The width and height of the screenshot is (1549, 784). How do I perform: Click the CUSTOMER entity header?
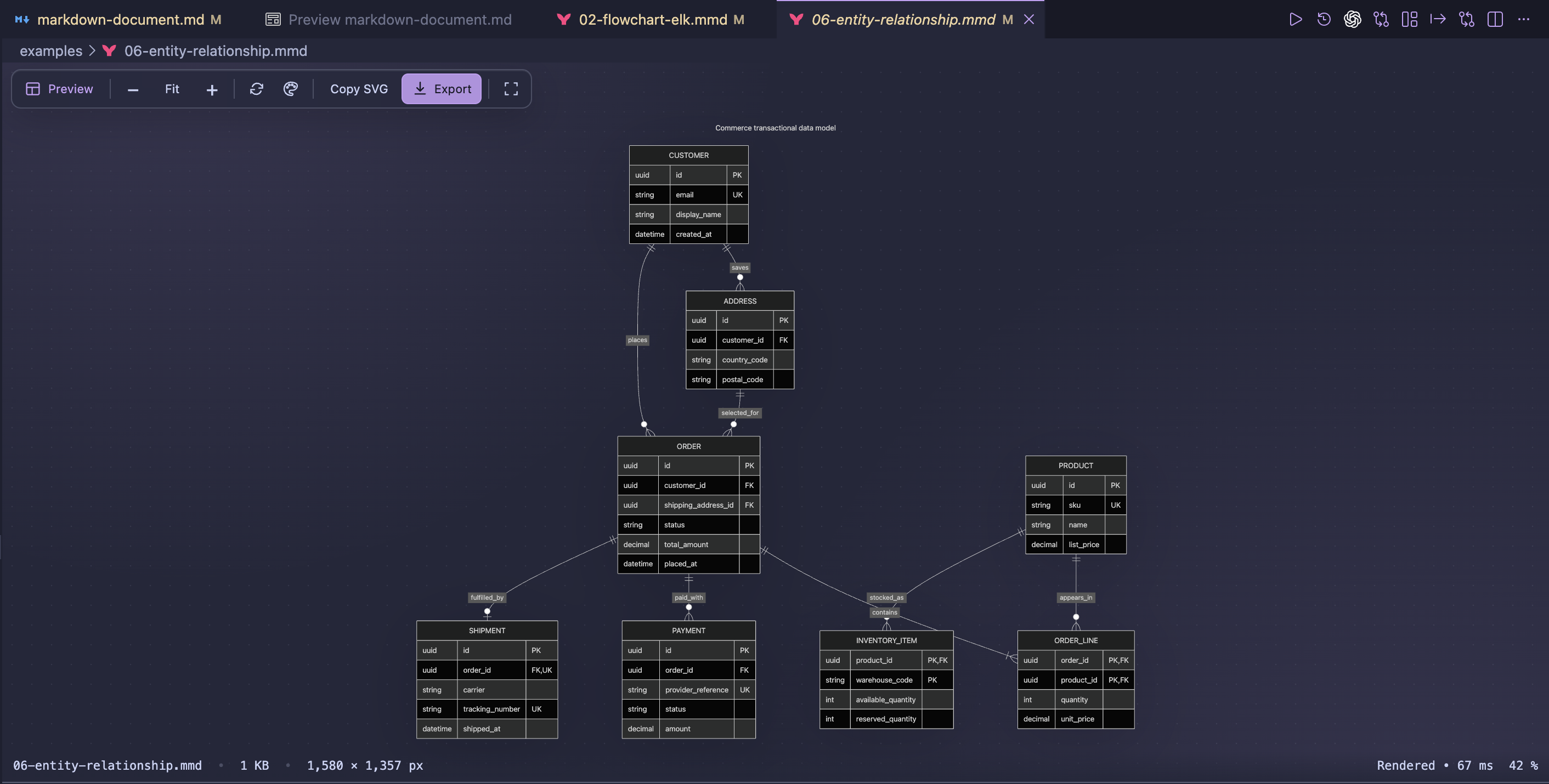[x=688, y=155]
